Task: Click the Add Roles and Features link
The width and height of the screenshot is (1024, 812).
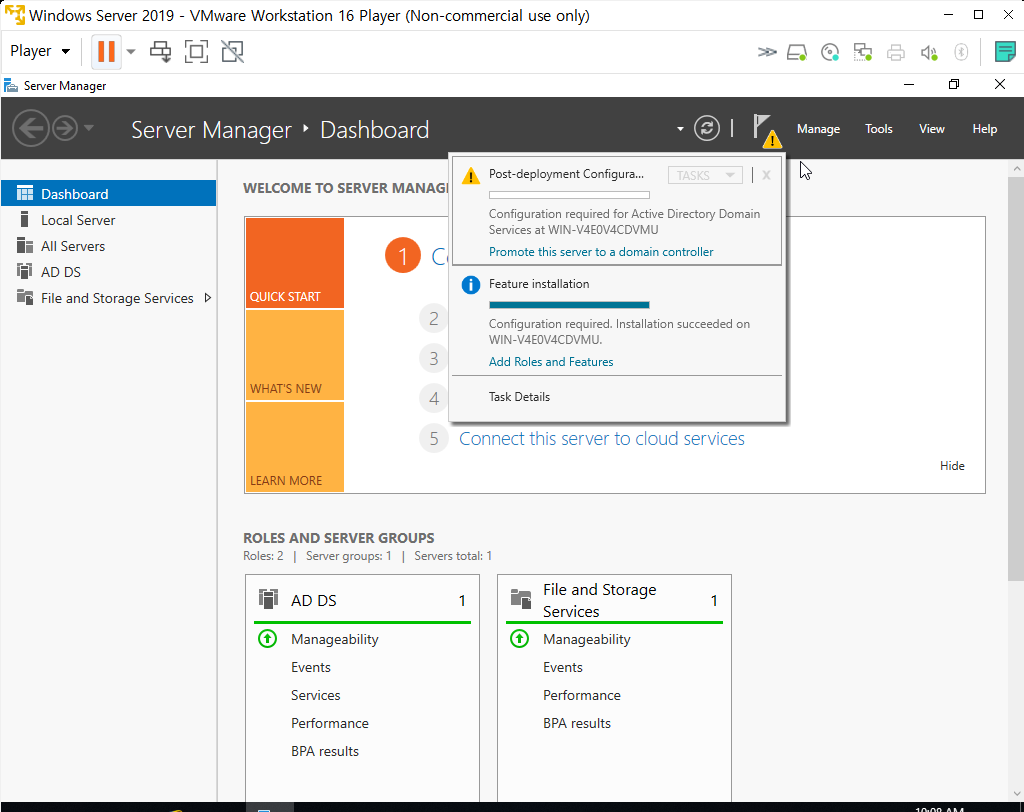Action: (x=551, y=361)
